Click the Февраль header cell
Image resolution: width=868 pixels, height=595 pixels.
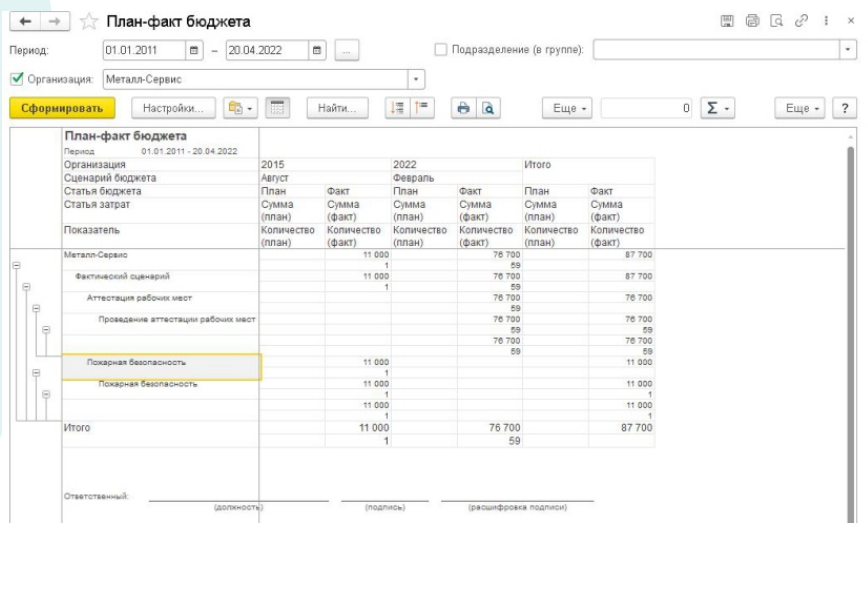(x=414, y=178)
